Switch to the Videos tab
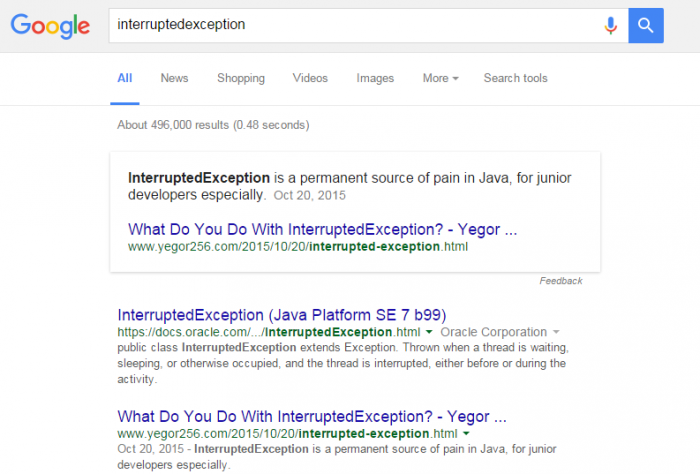The image size is (700, 474). click(x=310, y=78)
